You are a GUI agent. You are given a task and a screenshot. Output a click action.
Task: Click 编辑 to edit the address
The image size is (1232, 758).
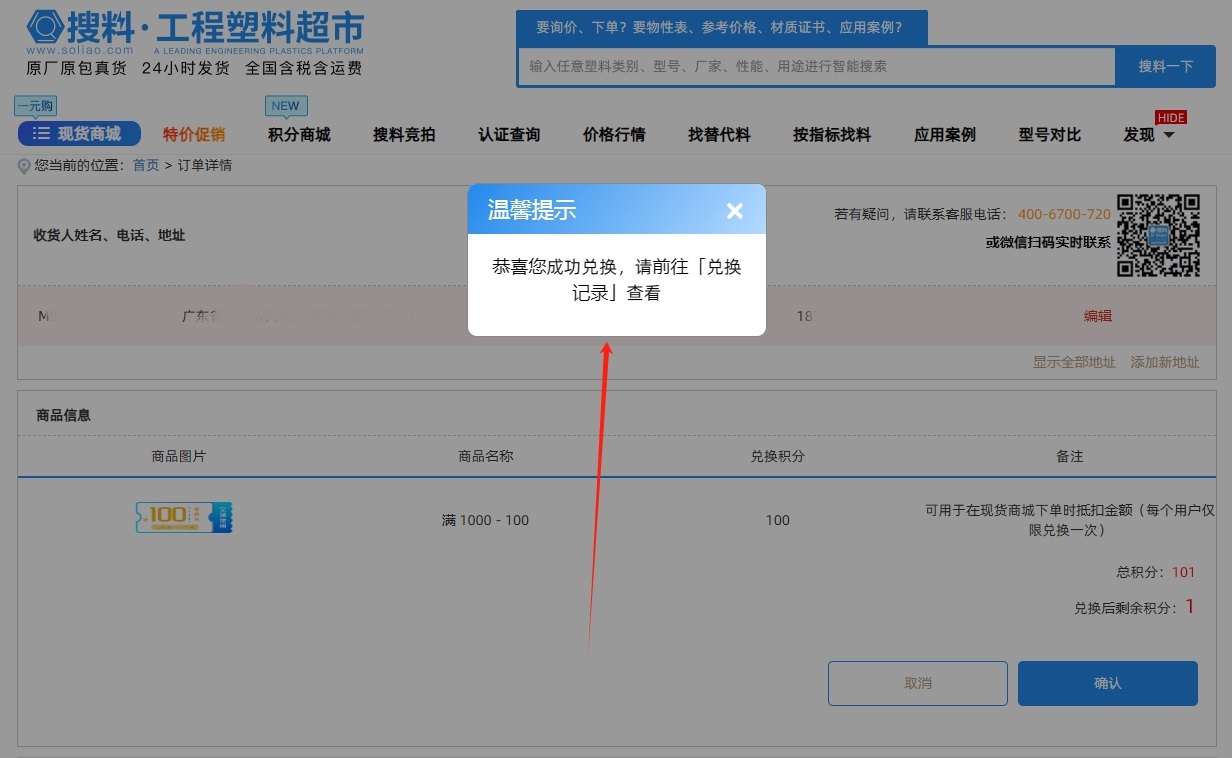1098,316
